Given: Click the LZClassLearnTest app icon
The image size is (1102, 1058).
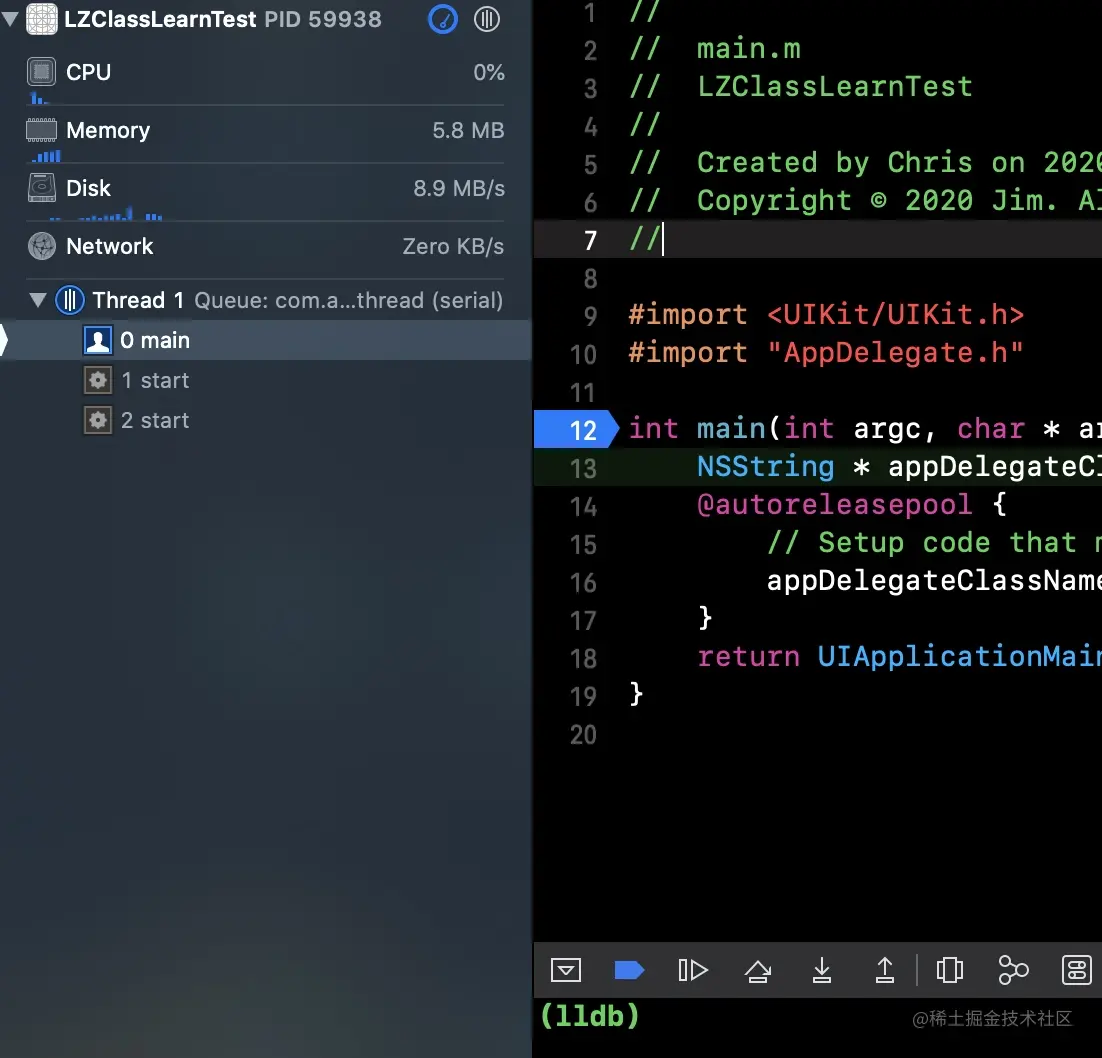Looking at the screenshot, I should (41, 19).
